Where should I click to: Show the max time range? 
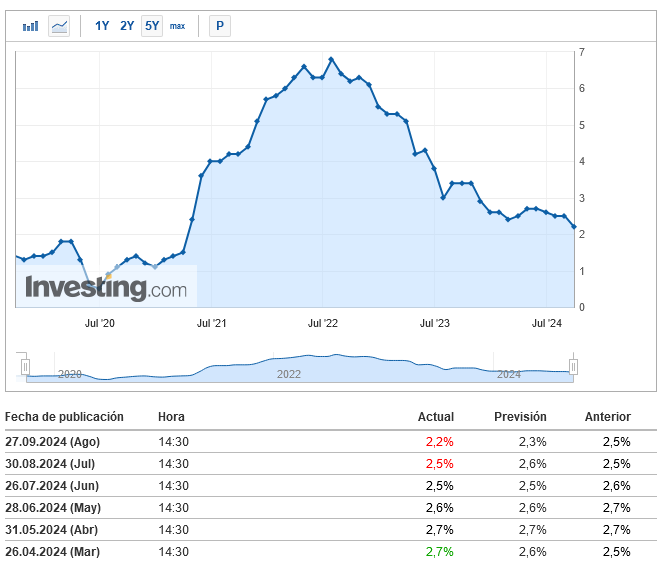177,26
